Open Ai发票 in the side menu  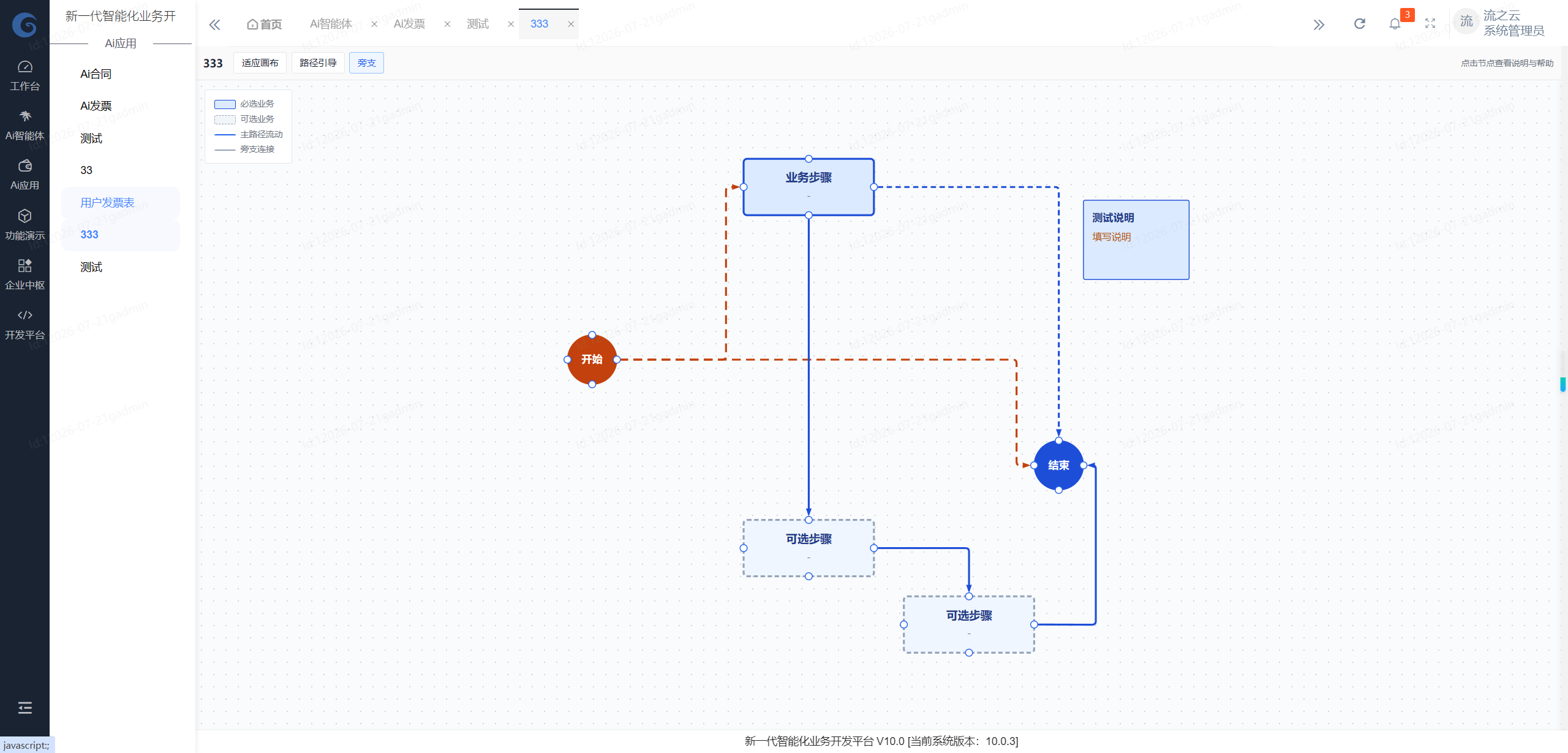pyautogui.click(x=121, y=106)
